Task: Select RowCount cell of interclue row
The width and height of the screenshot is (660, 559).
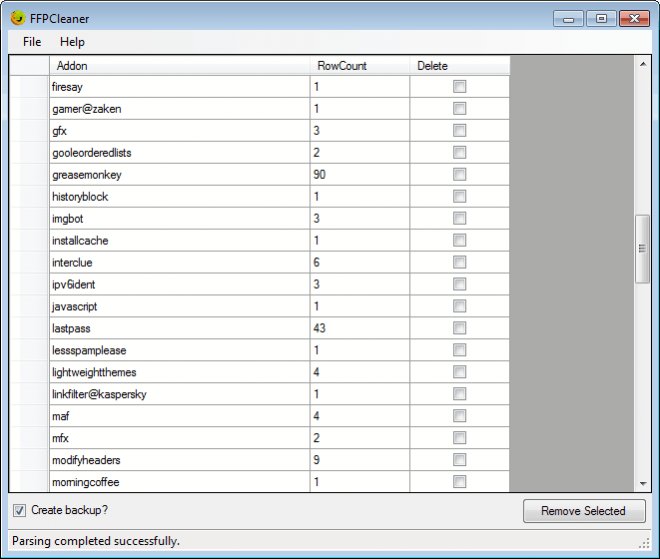Action: [x=359, y=263]
